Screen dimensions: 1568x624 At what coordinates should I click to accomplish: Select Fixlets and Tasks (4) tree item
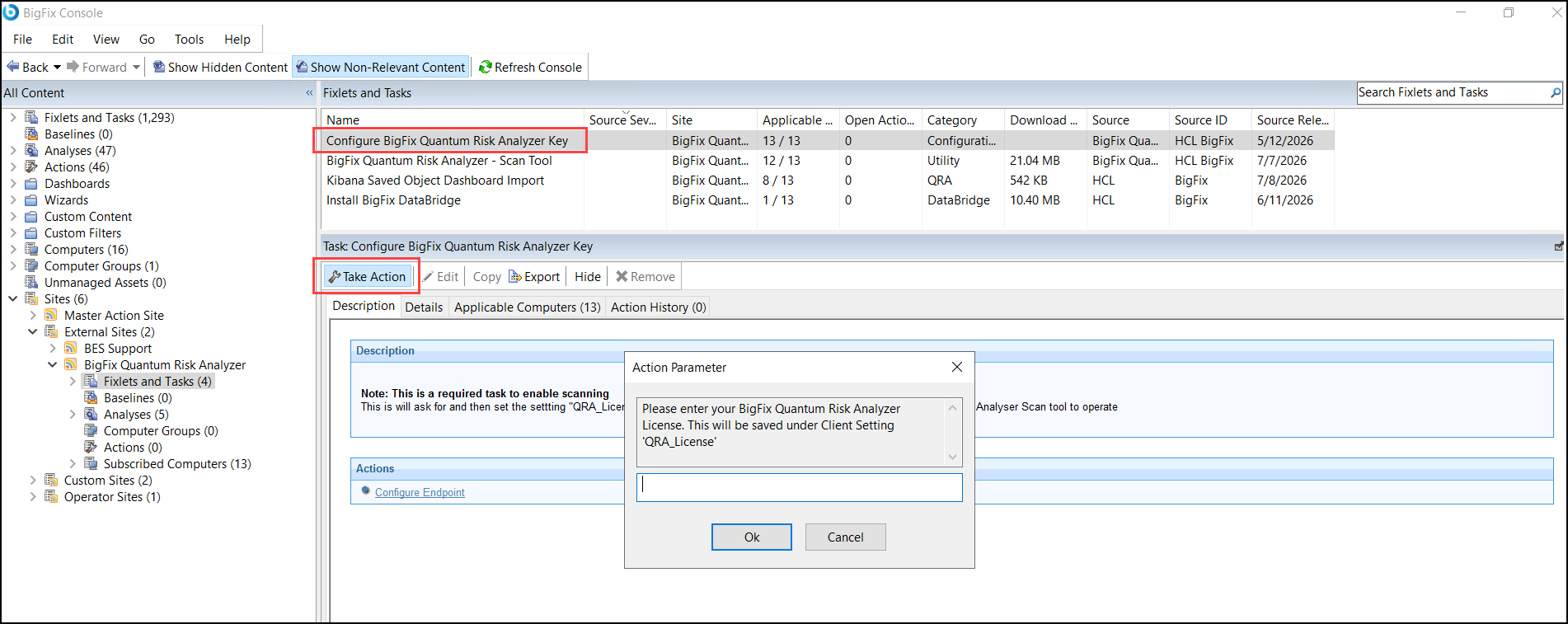point(157,381)
